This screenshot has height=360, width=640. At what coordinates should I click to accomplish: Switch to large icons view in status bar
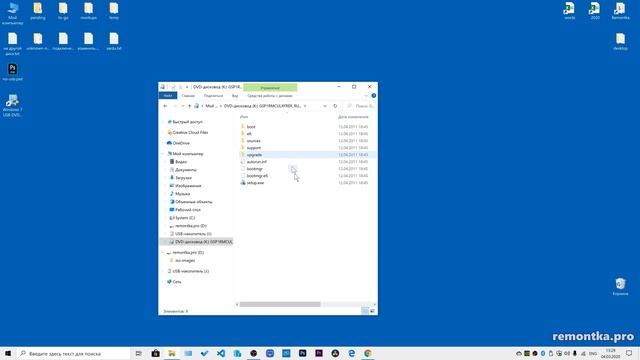[372, 311]
